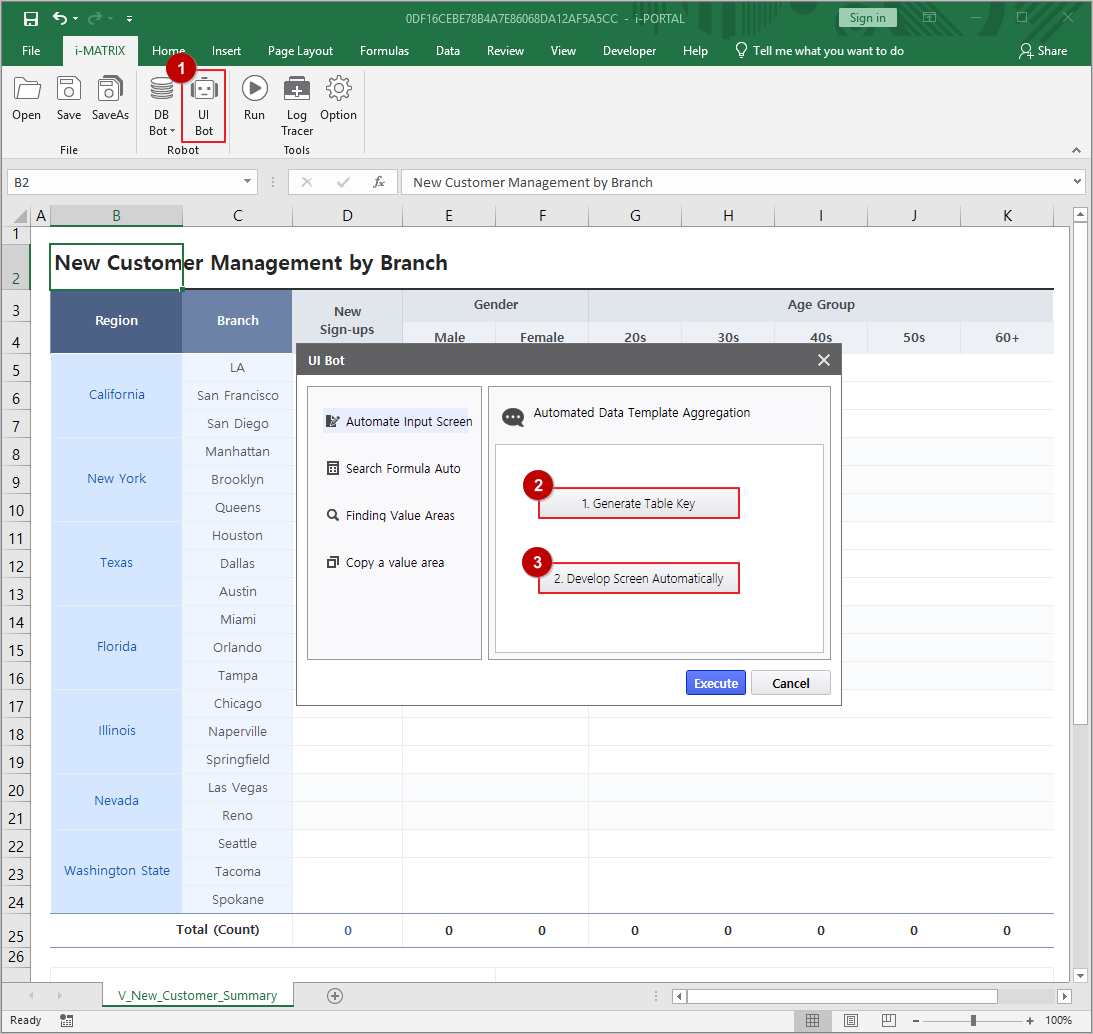
Task: Close the UI Bot dialog
Action: pyautogui.click(x=823, y=360)
